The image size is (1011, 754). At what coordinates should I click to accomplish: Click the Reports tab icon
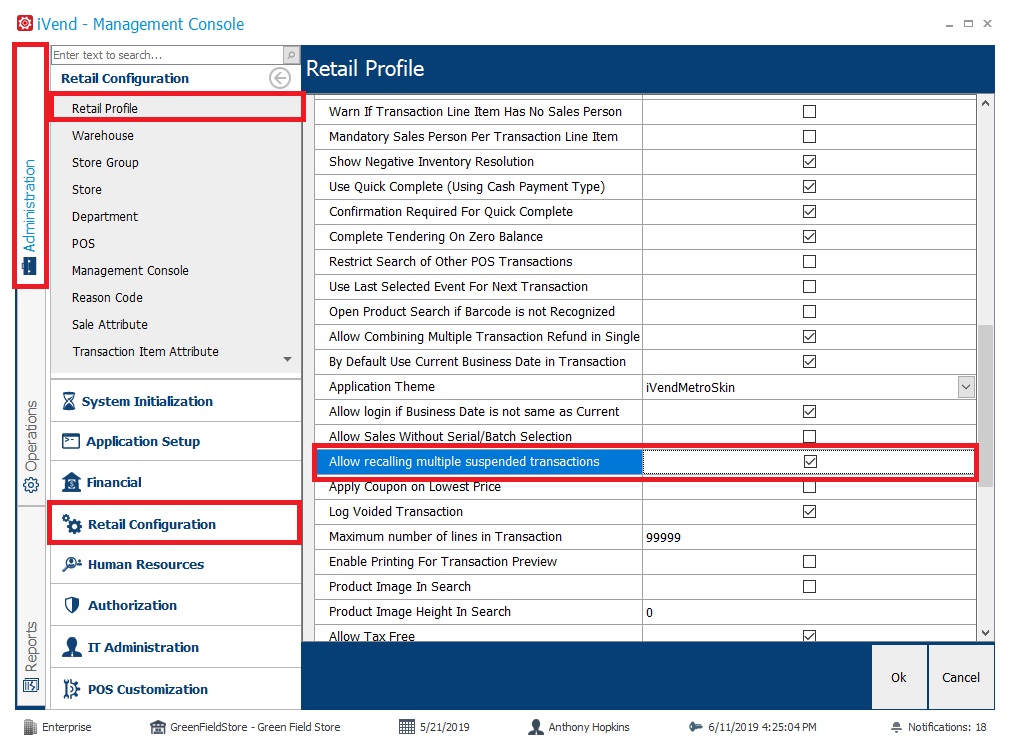(x=30, y=685)
